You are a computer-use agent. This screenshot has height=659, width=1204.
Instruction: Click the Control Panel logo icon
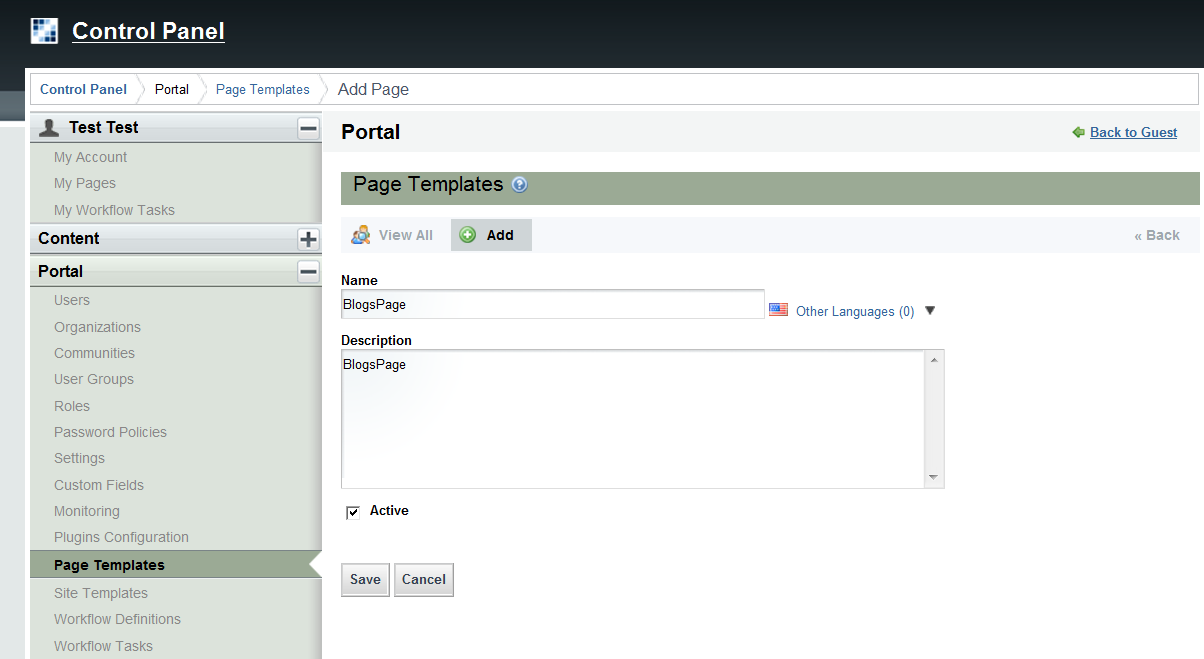click(44, 31)
